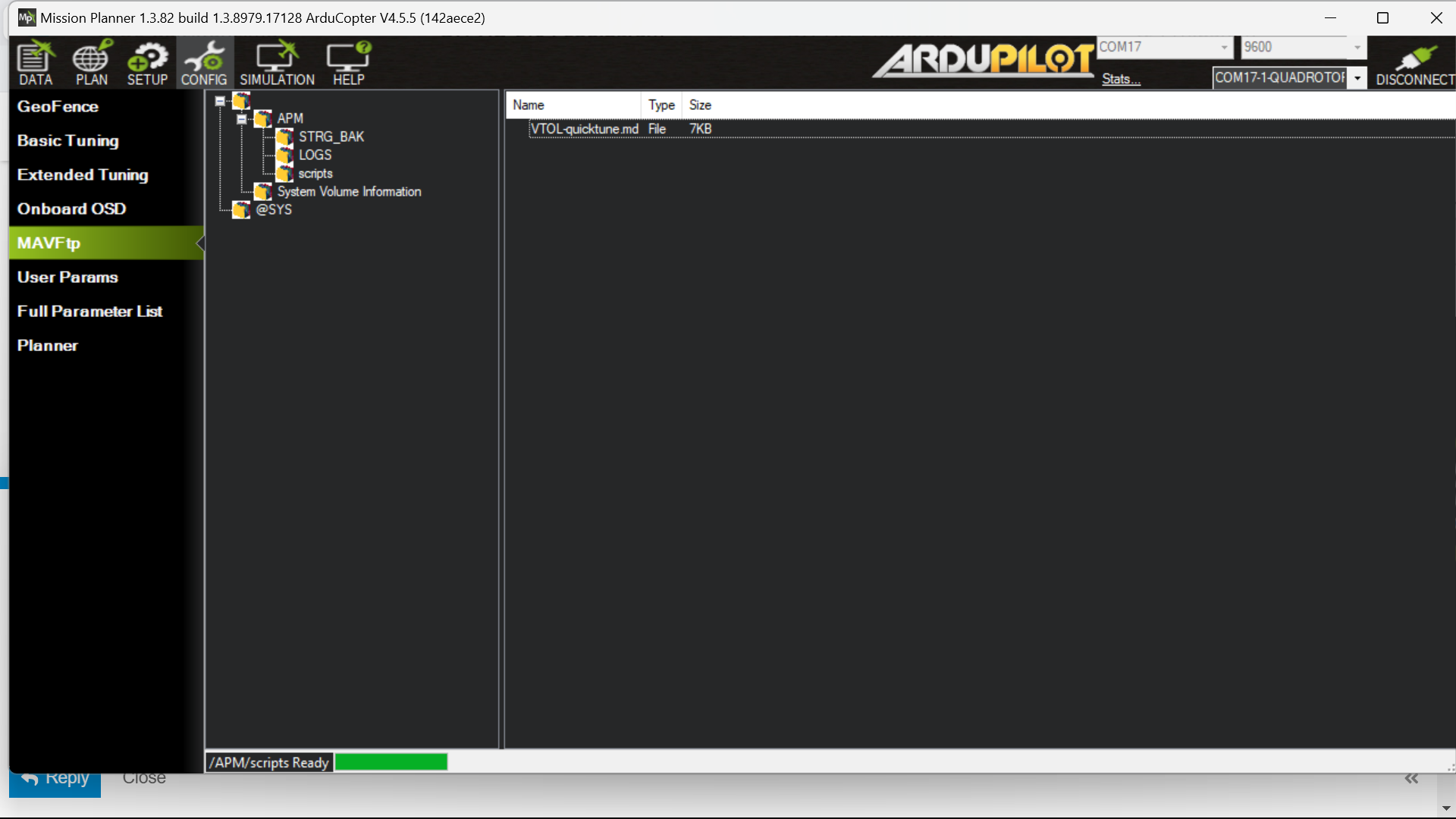Select the @SYS folder label
The image size is (1456, 819).
[274, 209]
